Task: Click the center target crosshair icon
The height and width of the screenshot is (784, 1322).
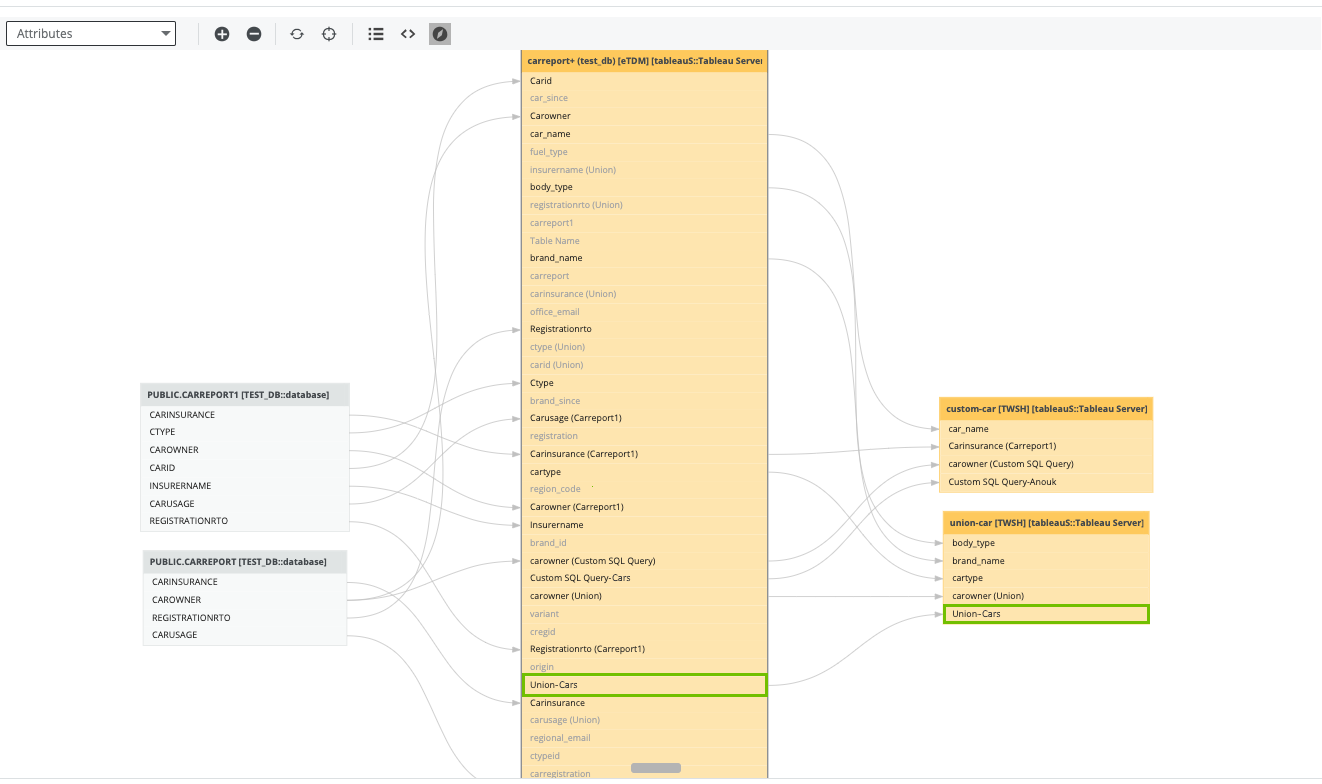Action: coord(329,34)
